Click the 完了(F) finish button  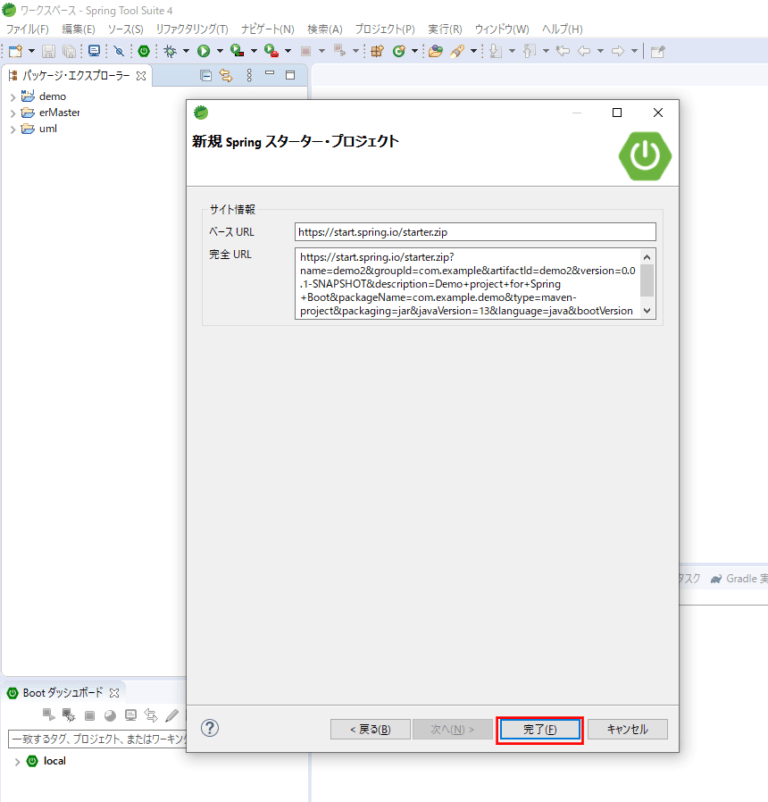pos(540,729)
